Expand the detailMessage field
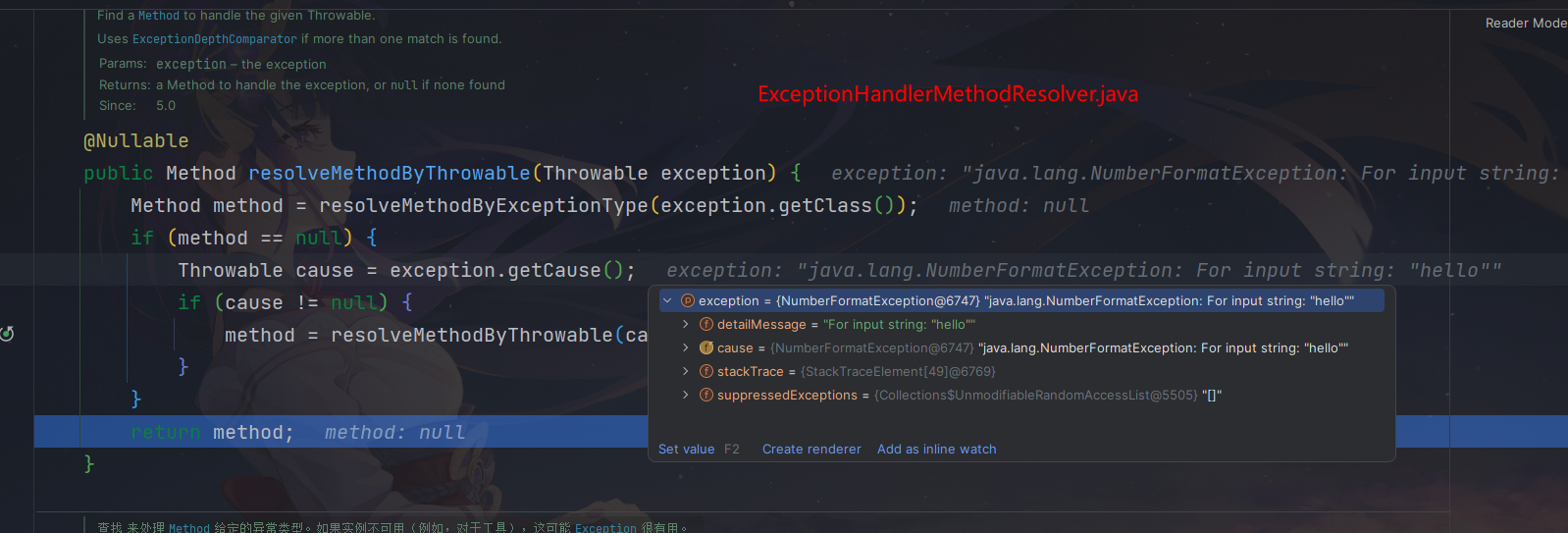 click(x=686, y=324)
